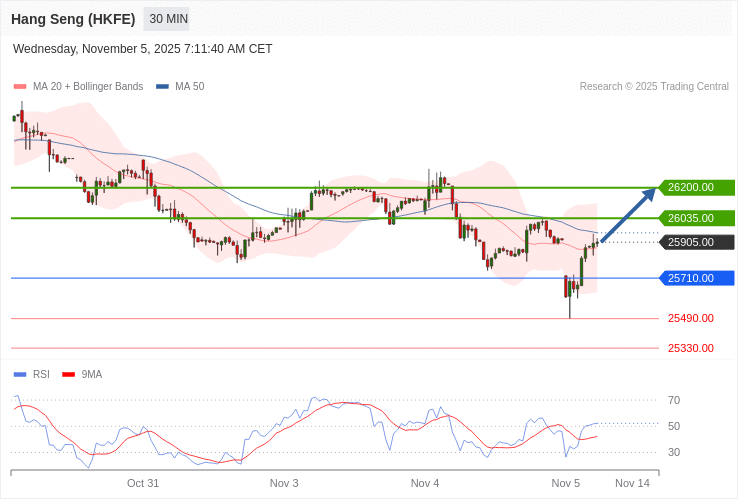Click the chart timestamp text line
The width and height of the screenshot is (738, 500).
coord(142,49)
